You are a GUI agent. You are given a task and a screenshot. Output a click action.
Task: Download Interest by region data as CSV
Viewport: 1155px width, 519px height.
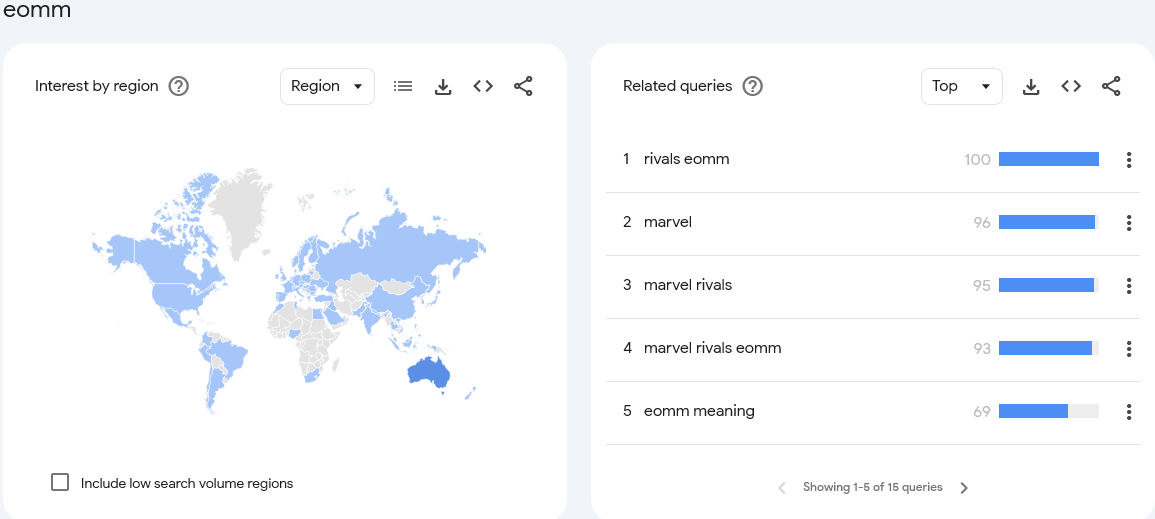443,87
